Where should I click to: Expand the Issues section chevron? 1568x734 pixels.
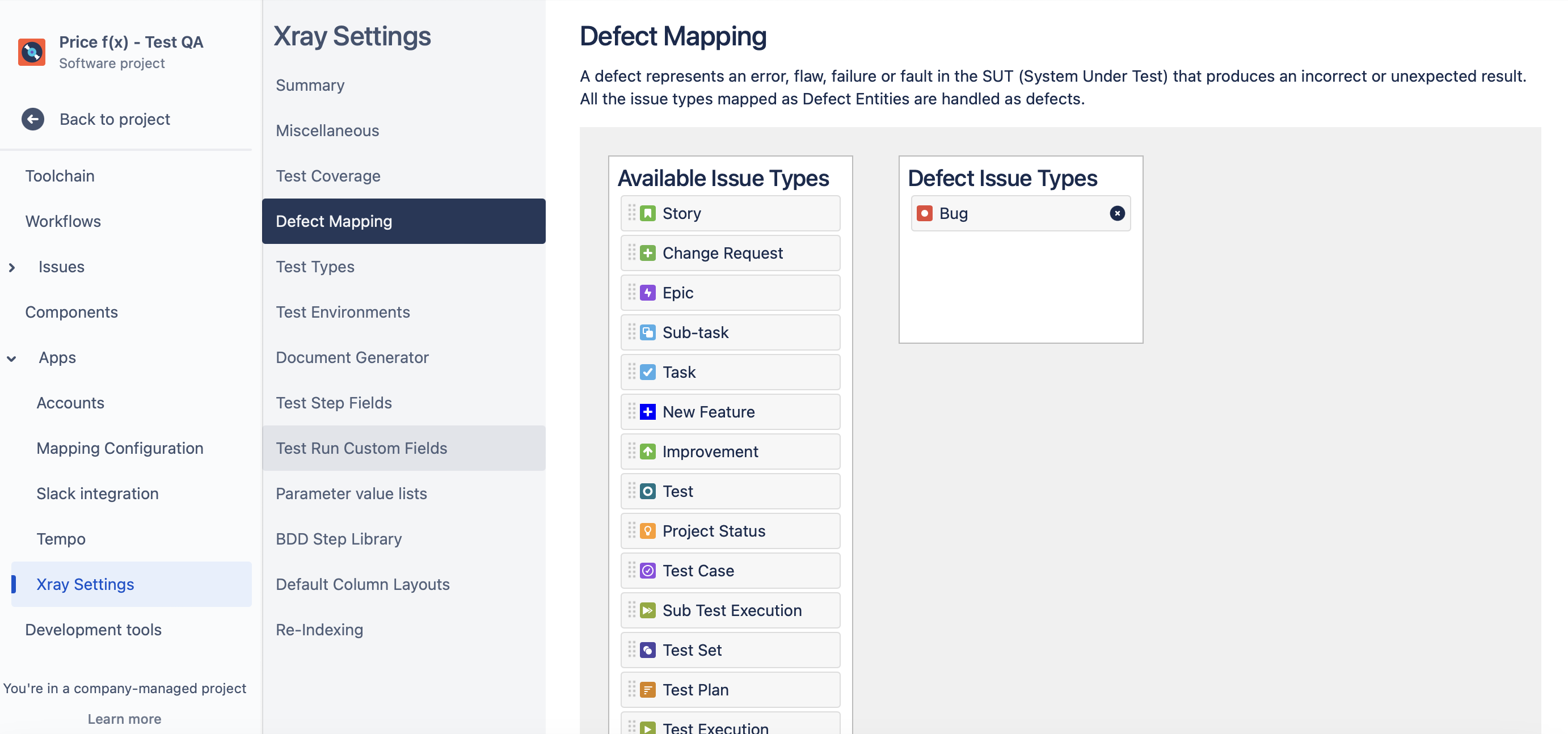pyautogui.click(x=11, y=267)
